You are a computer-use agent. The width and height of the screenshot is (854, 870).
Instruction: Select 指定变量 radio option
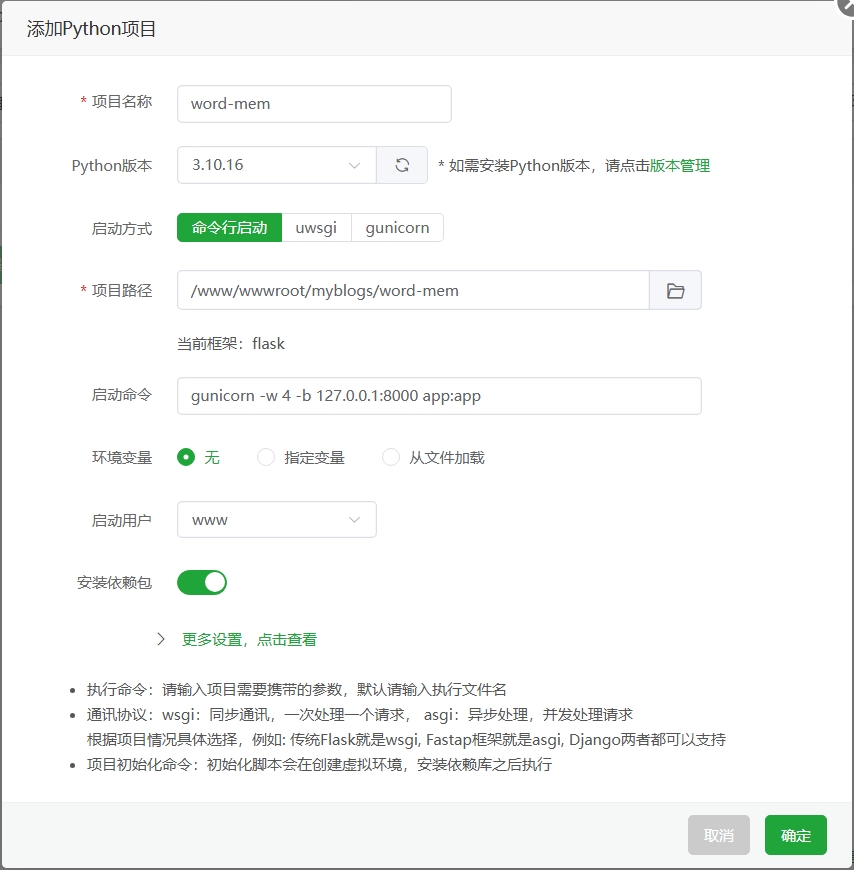(266, 457)
